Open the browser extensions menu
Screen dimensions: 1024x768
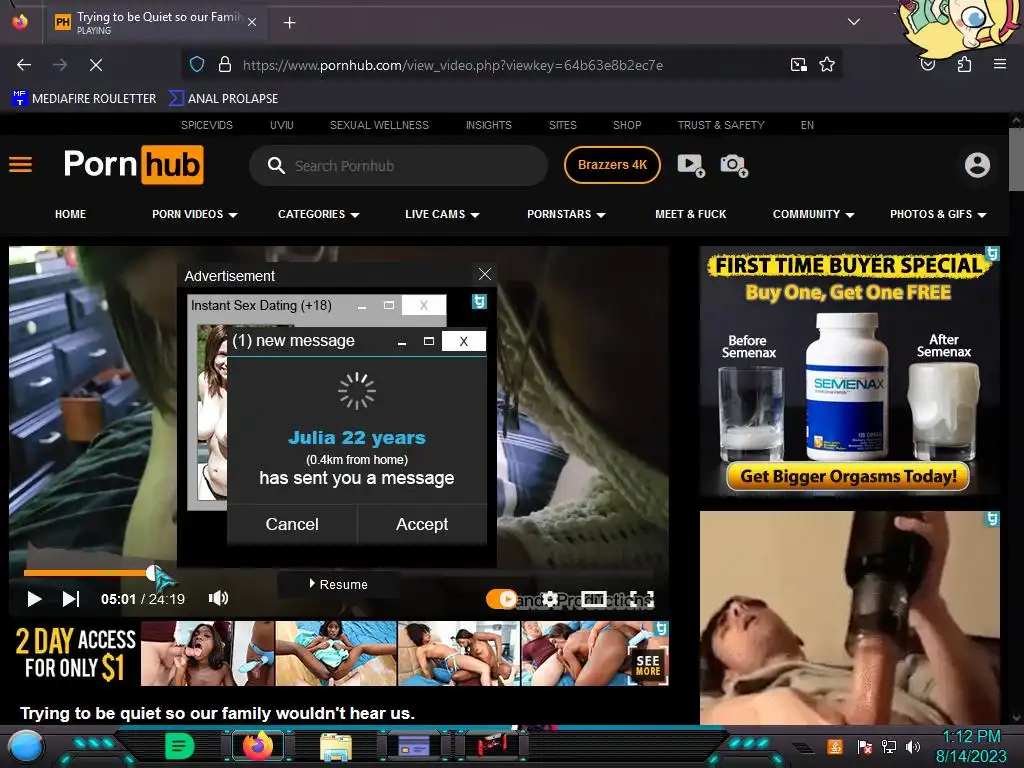[964, 65]
